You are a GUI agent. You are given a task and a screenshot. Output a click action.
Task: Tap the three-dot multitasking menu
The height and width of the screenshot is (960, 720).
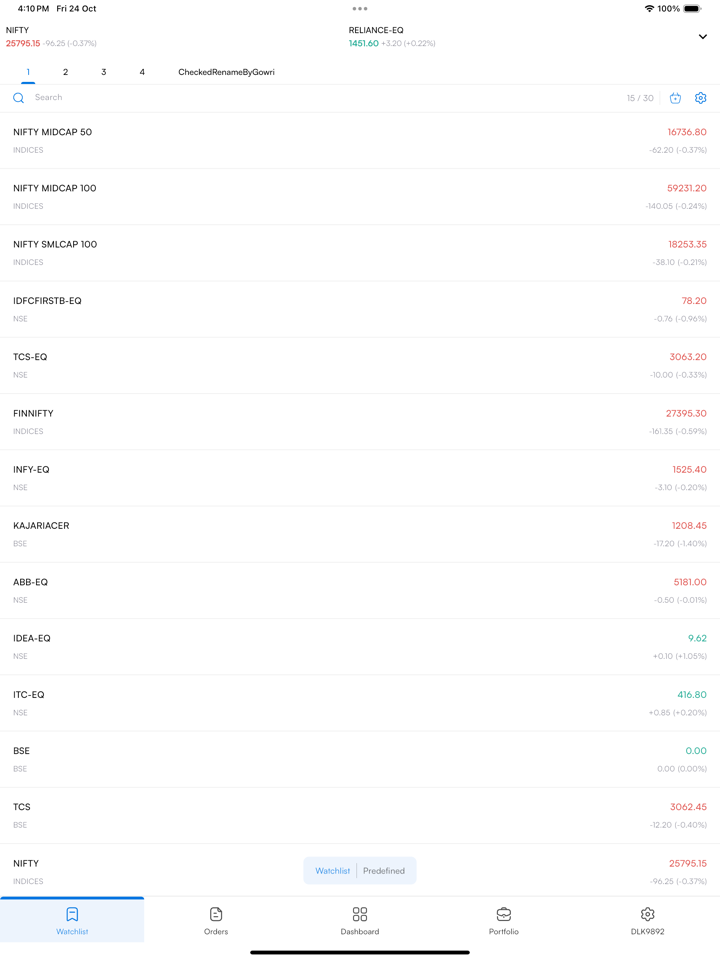pos(360,9)
